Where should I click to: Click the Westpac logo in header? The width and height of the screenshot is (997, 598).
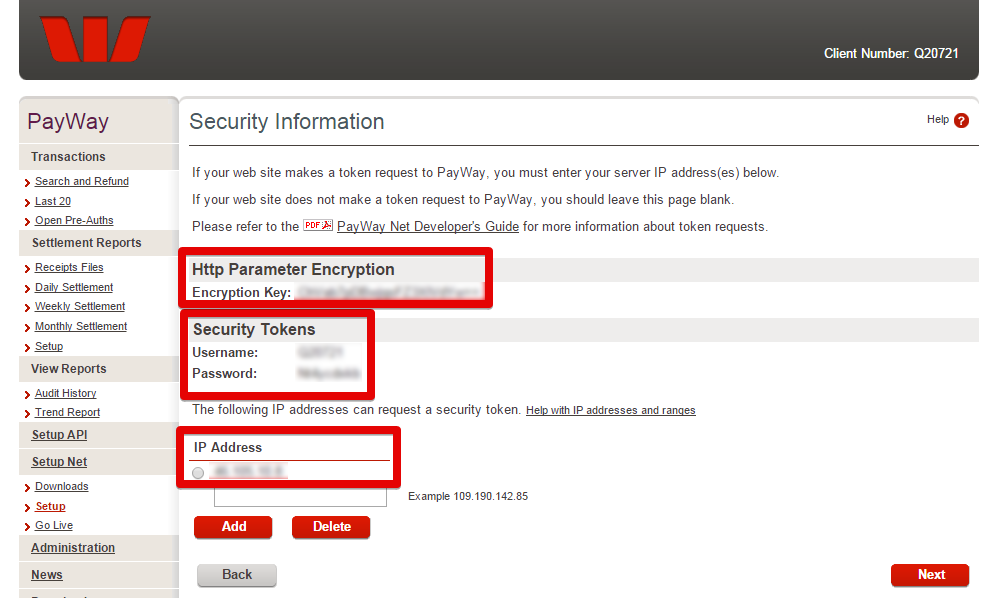pyautogui.click(x=95, y=39)
